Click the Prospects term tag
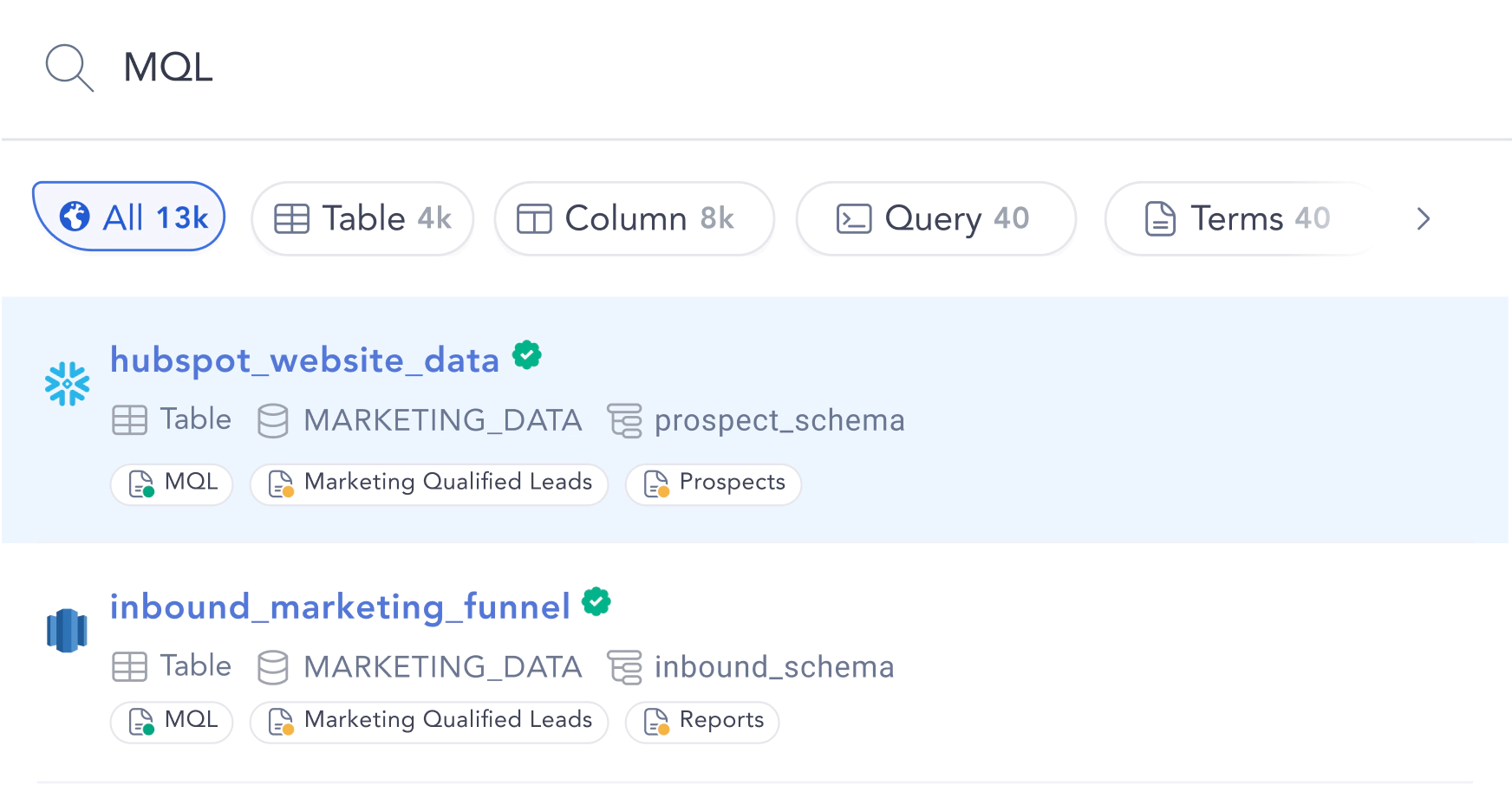 (x=714, y=483)
